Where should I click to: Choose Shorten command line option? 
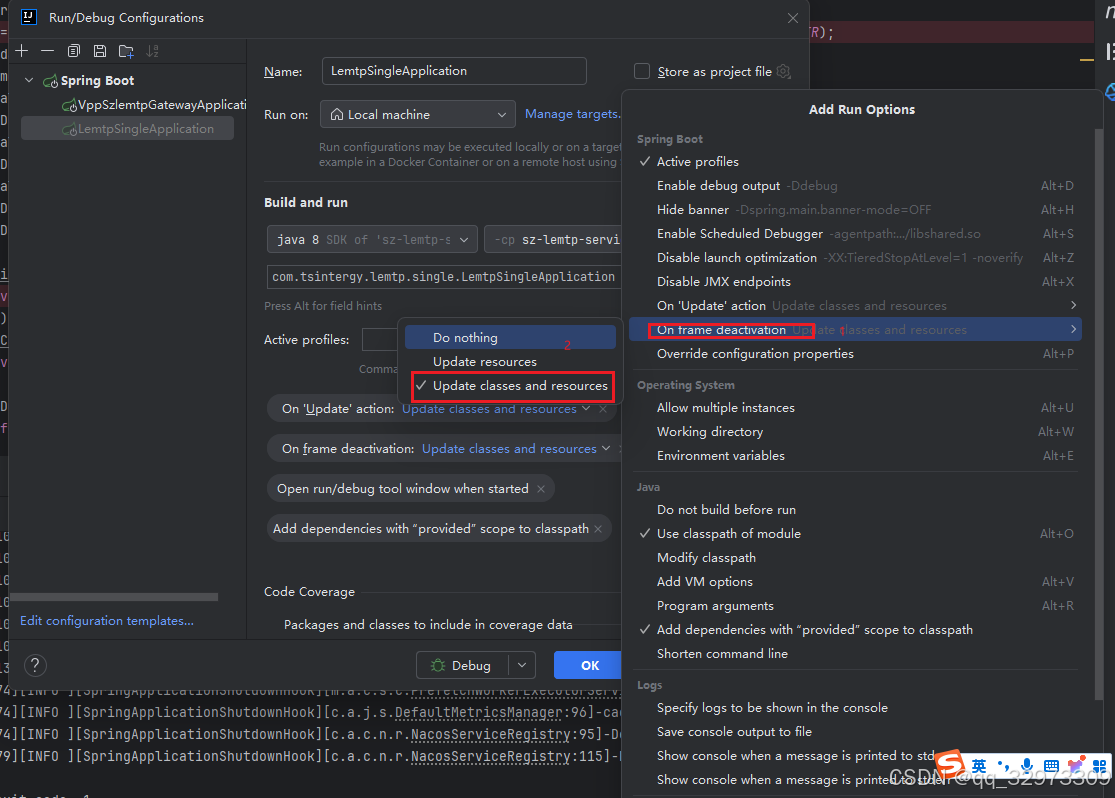855,654
